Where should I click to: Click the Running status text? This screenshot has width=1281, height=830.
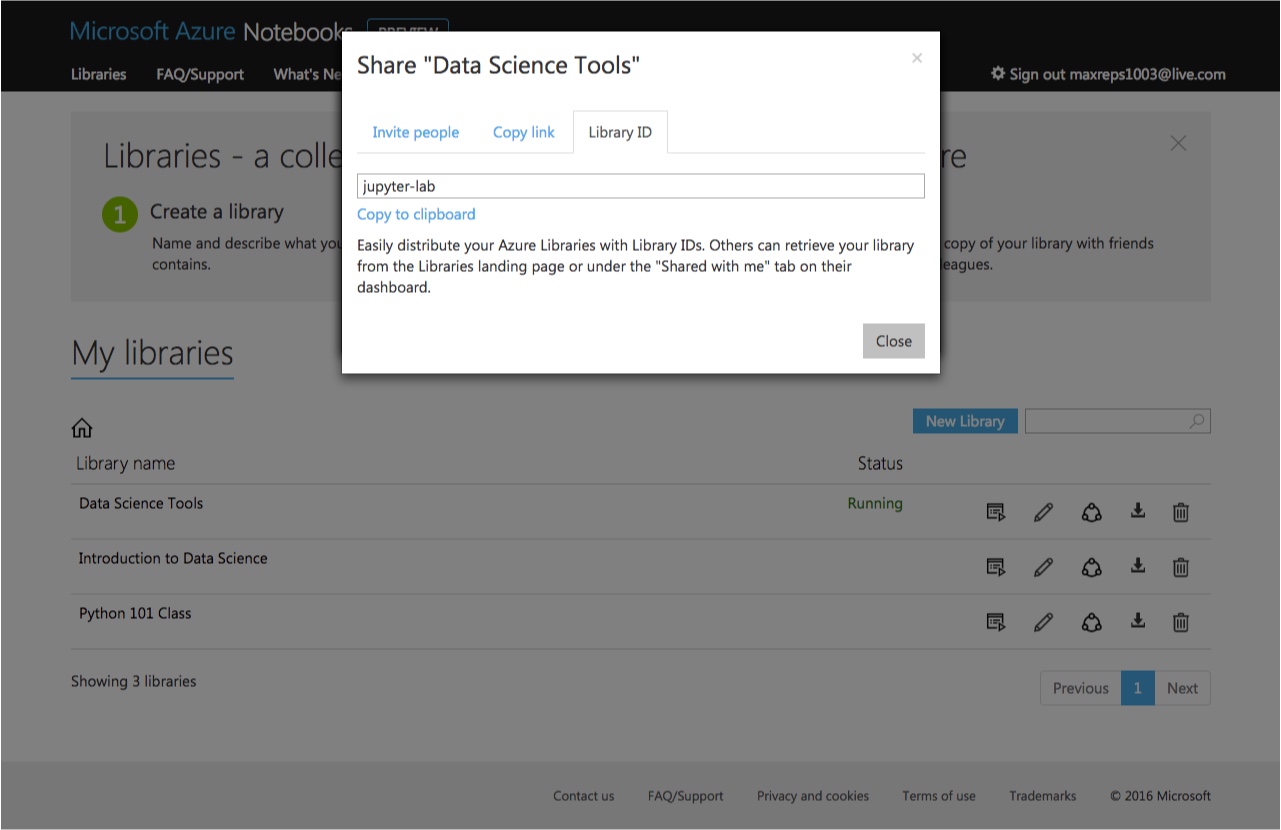[875, 503]
